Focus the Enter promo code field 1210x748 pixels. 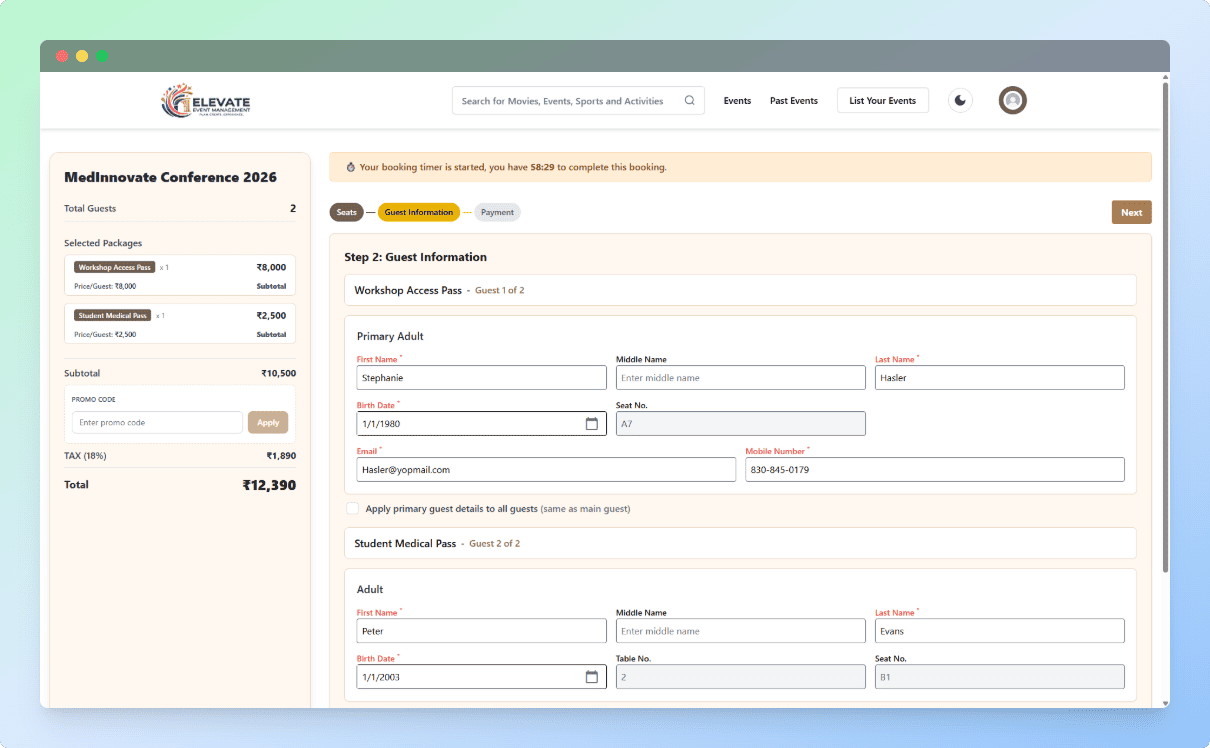157,422
